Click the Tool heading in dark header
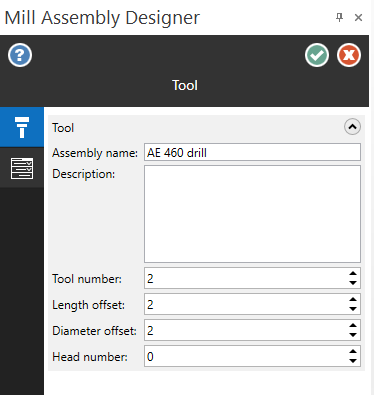The image size is (375, 395). 185,85
